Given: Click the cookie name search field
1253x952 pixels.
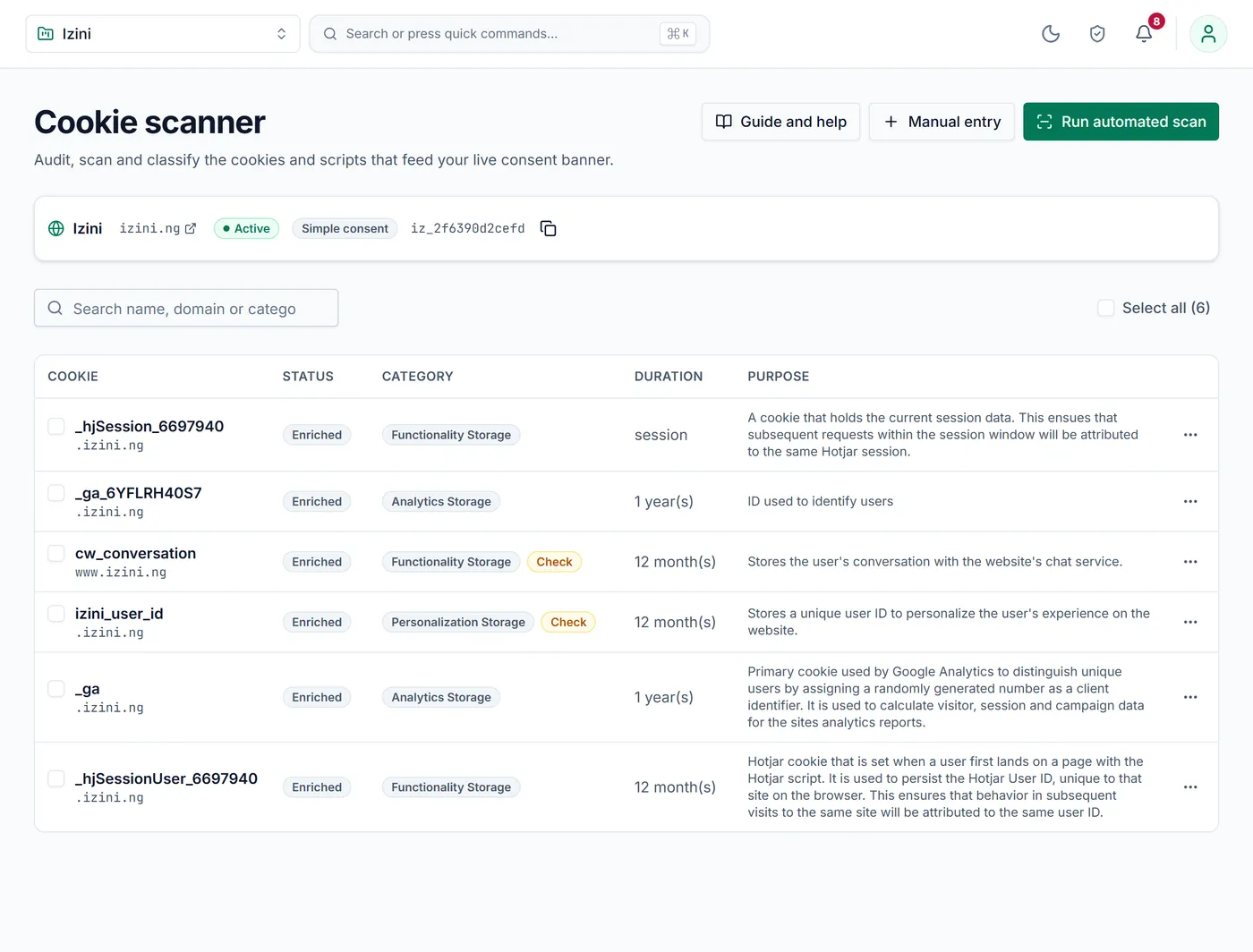Looking at the screenshot, I should [186, 308].
